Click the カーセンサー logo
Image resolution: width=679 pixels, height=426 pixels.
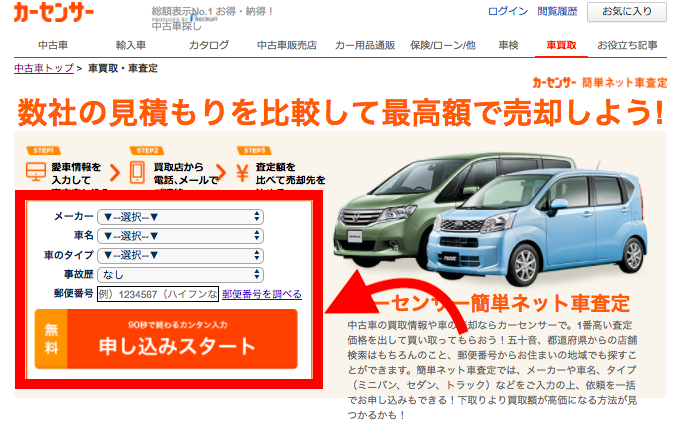tap(54, 12)
